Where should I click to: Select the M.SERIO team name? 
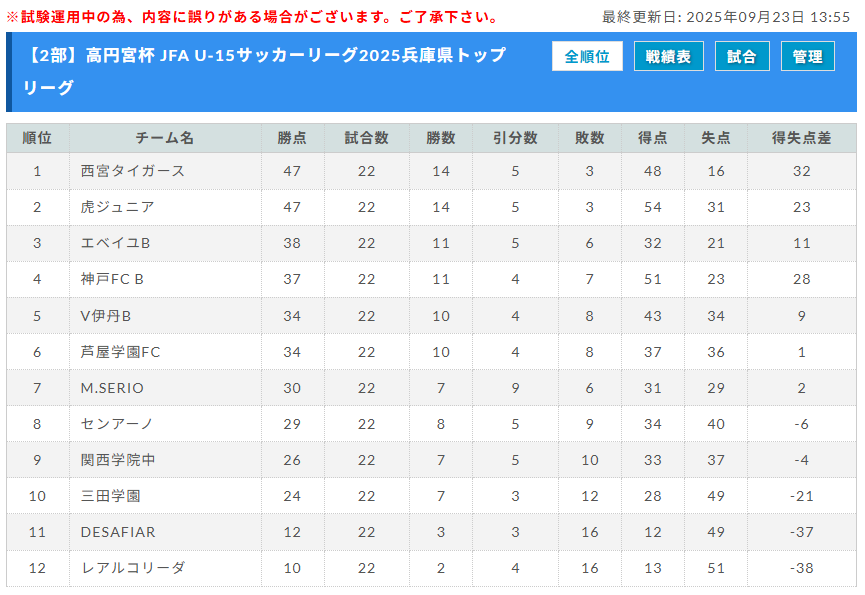pos(112,388)
